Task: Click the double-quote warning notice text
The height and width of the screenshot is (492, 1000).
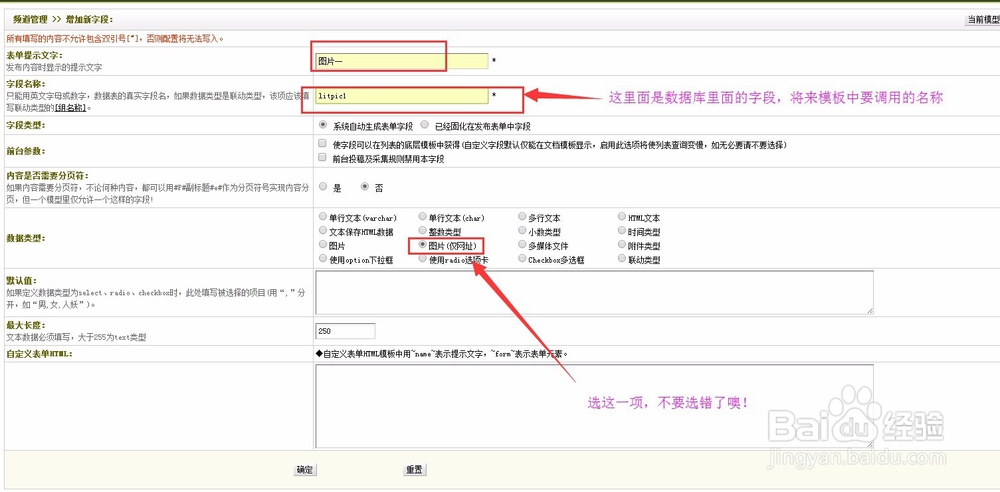Action: coord(115,39)
